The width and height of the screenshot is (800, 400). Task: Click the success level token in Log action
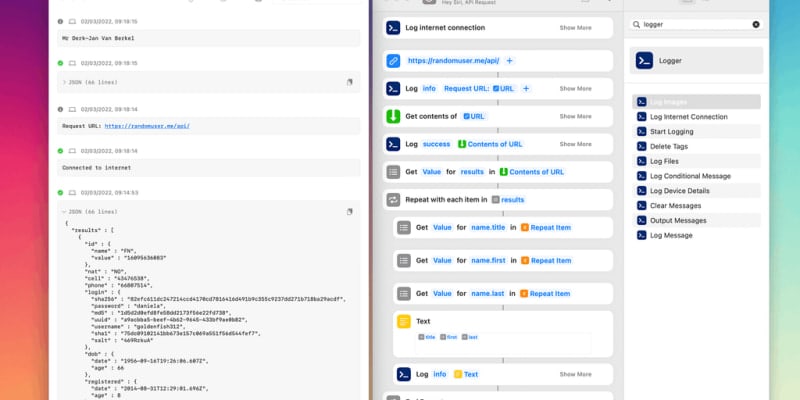tap(436, 144)
